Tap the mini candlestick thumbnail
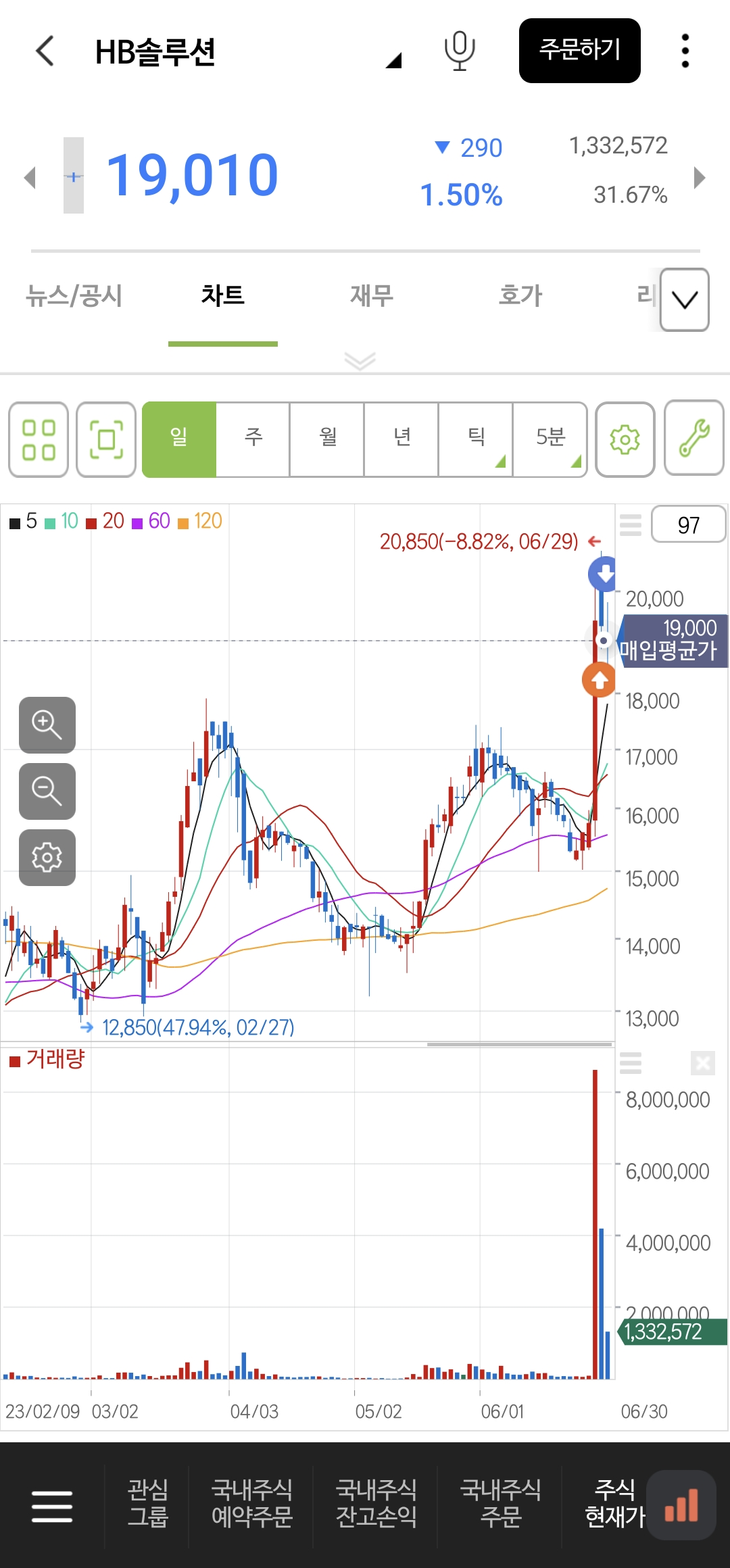The height and width of the screenshot is (1568, 730). tap(74, 176)
